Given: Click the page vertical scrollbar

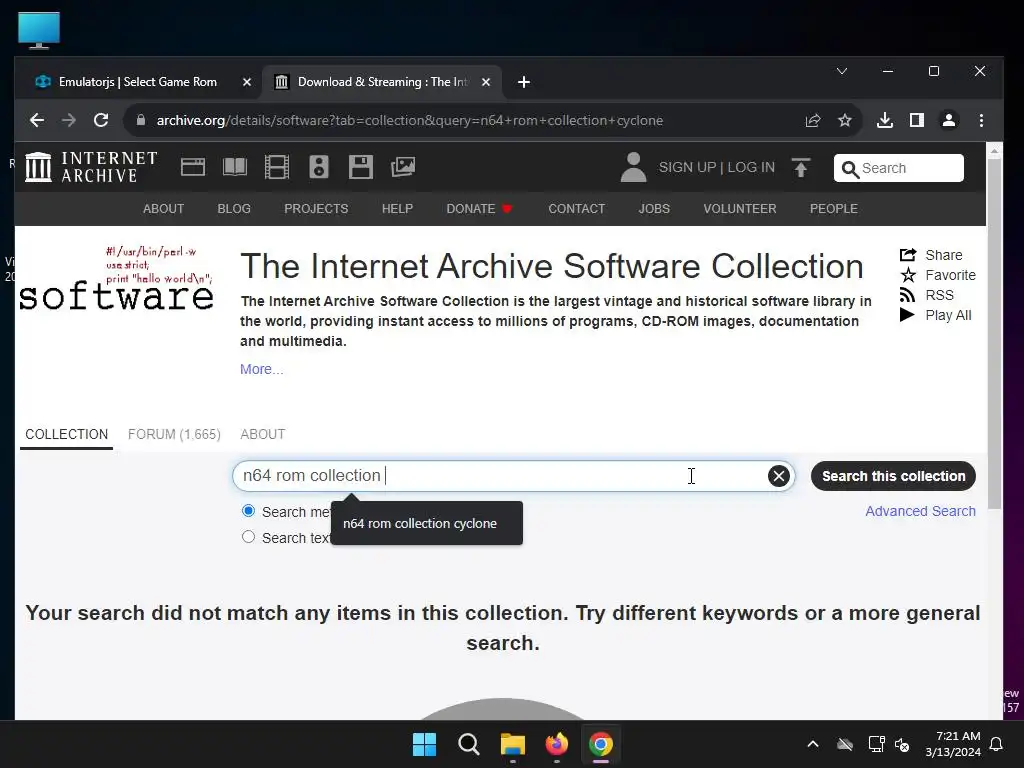Looking at the screenshot, I should pyautogui.click(x=994, y=333).
